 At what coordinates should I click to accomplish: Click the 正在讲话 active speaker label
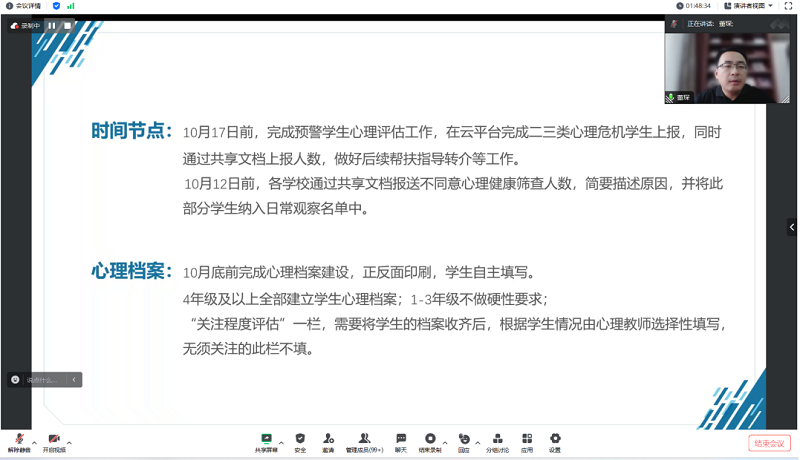710,23
